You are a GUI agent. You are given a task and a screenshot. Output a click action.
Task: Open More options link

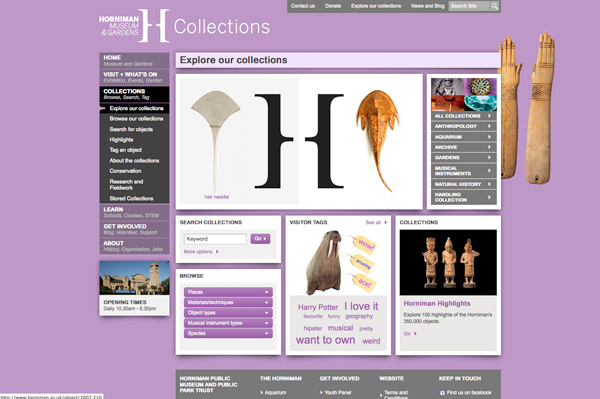[198, 252]
